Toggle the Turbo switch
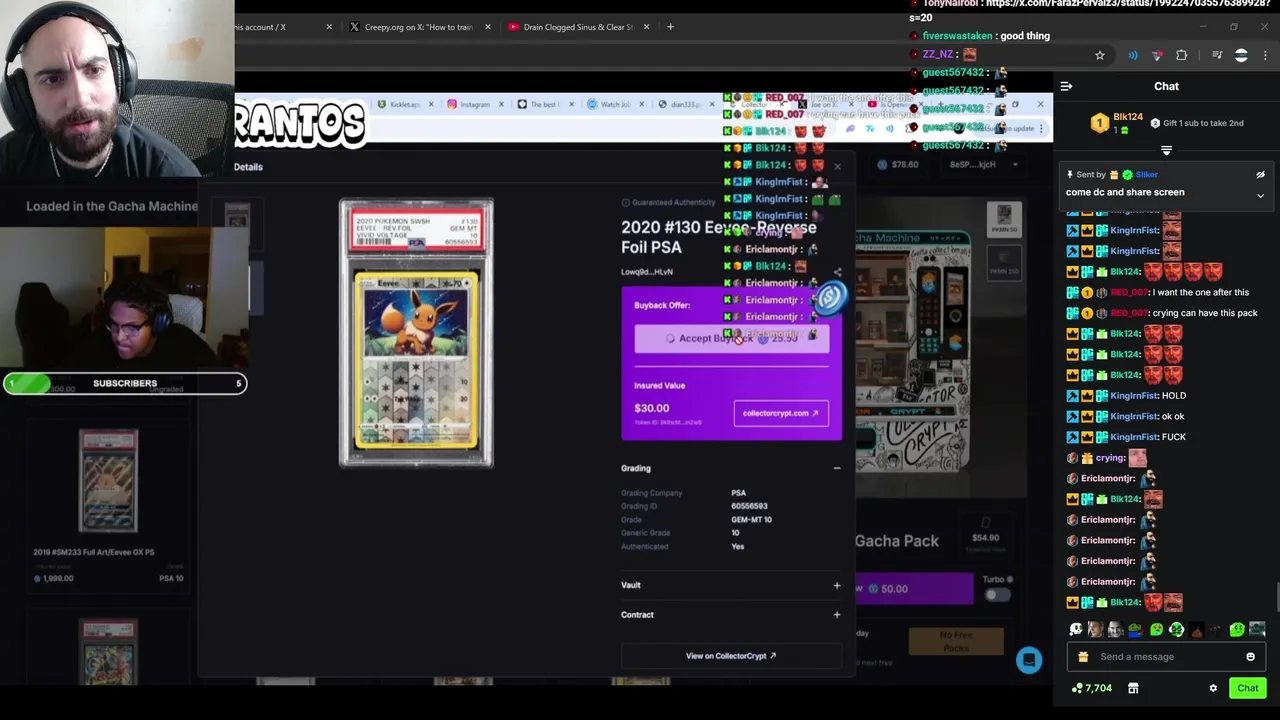Image resolution: width=1280 pixels, height=720 pixels. [996, 595]
